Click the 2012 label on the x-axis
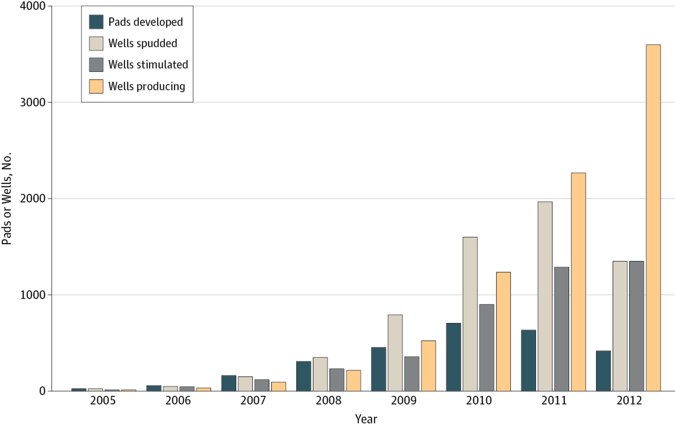The height and width of the screenshot is (426, 675). [628, 401]
